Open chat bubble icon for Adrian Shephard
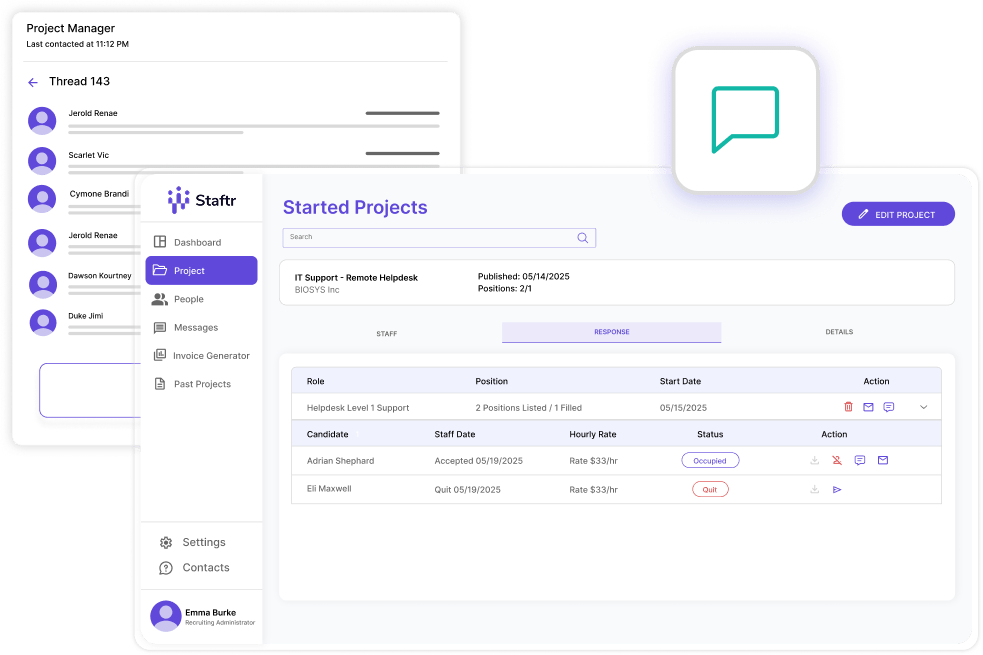 tap(860, 461)
